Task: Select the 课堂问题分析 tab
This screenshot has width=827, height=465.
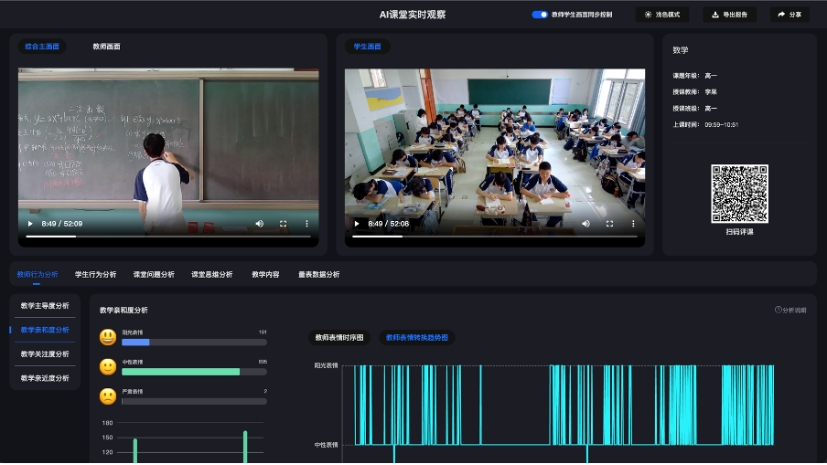Action: coord(153,274)
